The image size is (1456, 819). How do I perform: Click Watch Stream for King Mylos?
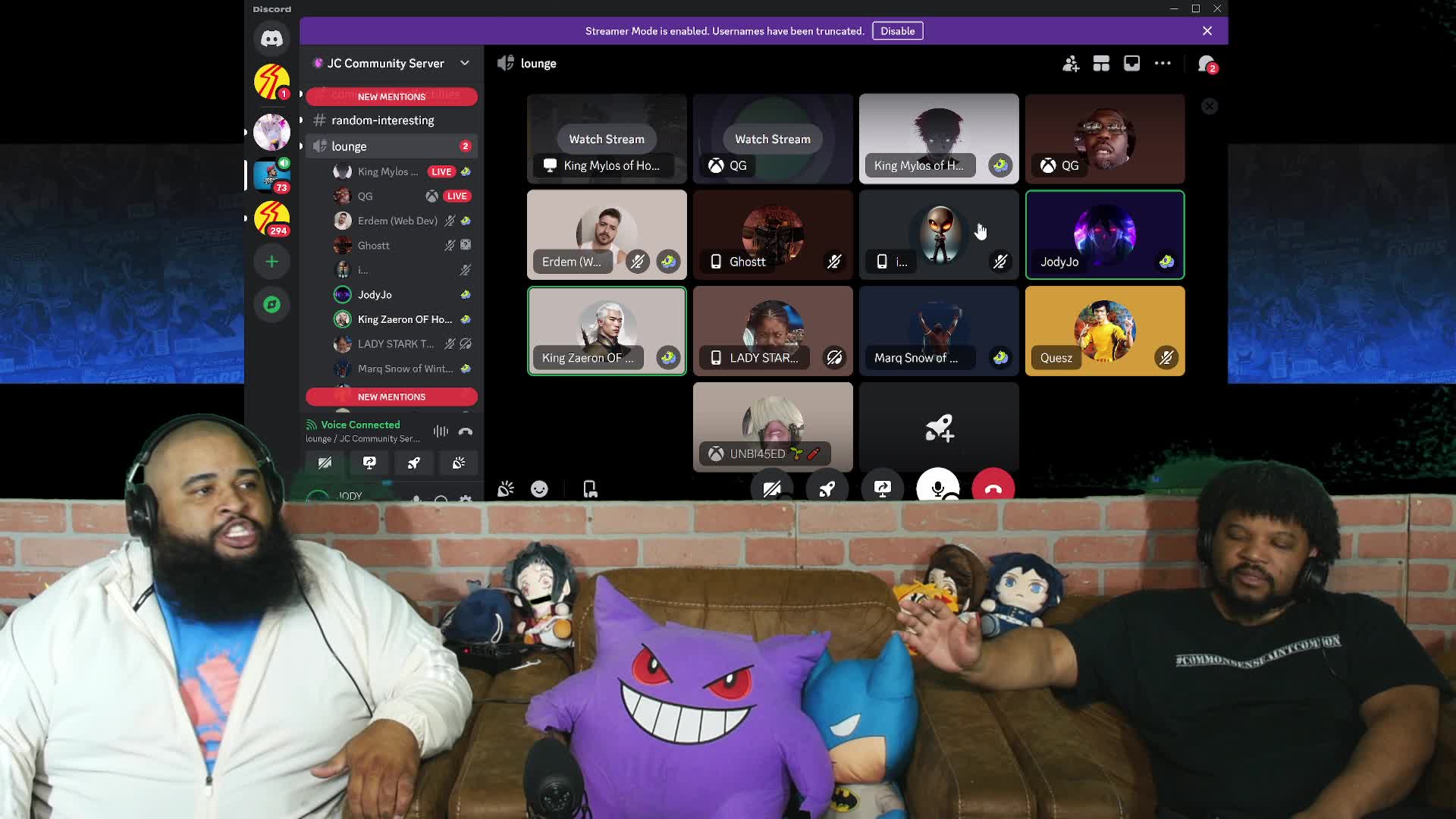(x=606, y=139)
